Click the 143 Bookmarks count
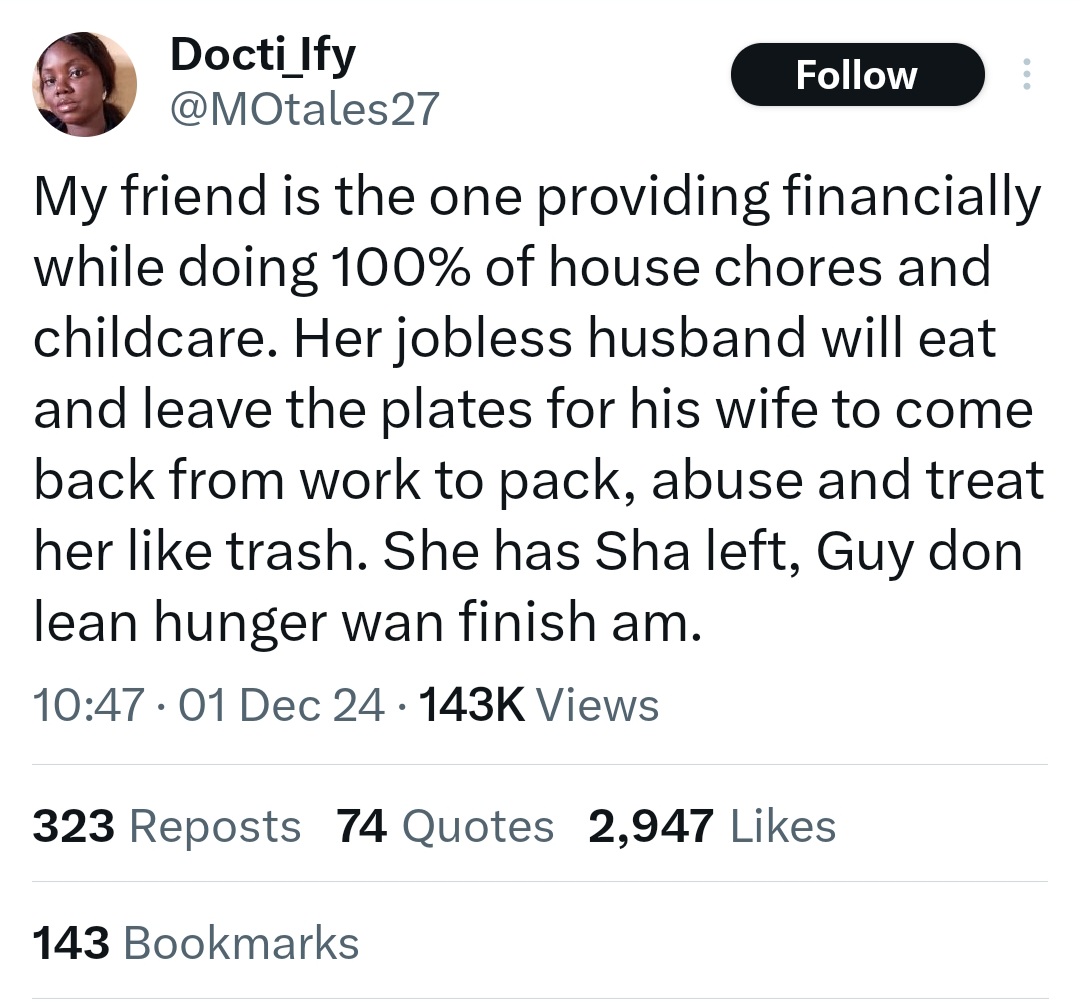 tap(195, 943)
